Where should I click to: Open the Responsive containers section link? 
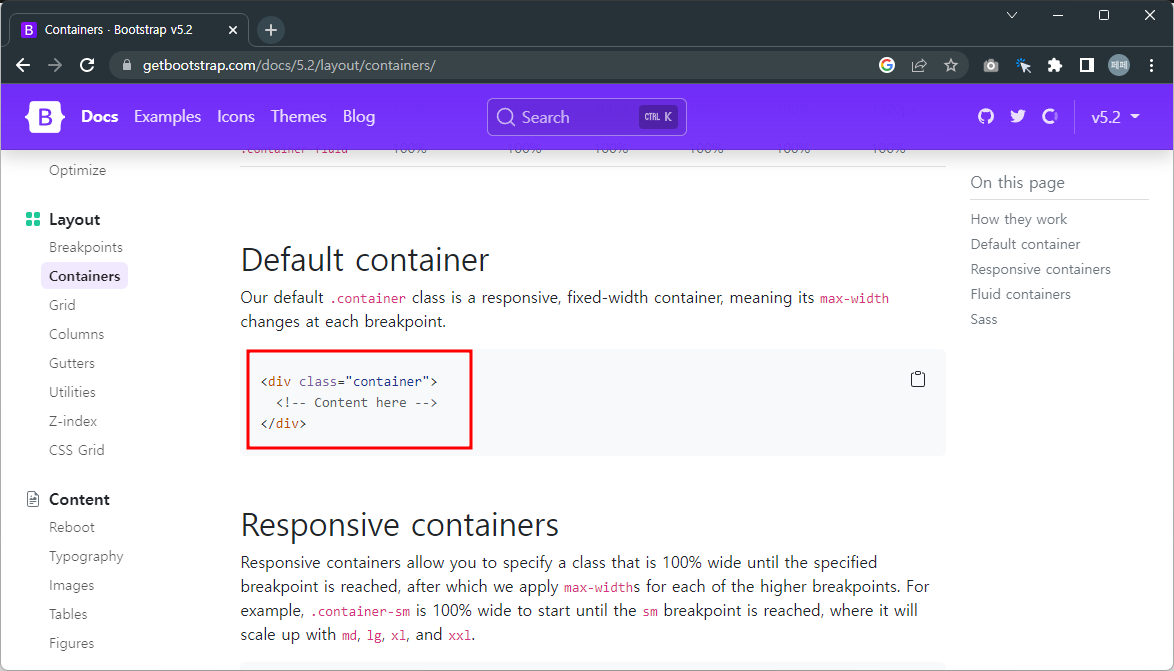point(1040,268)
